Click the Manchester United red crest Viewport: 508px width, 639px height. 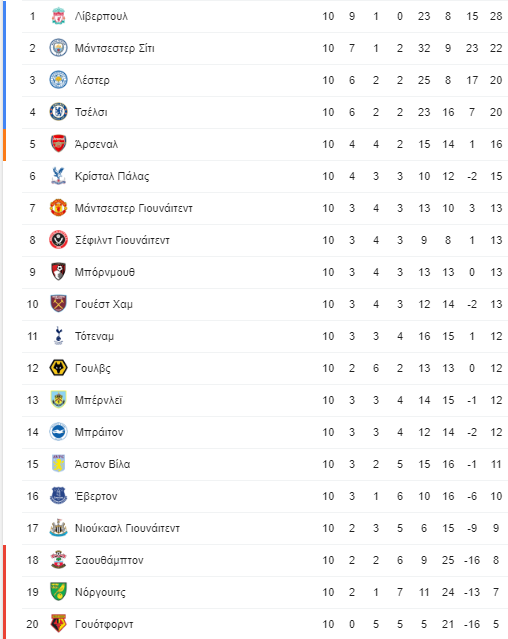(x=58, y=208)
